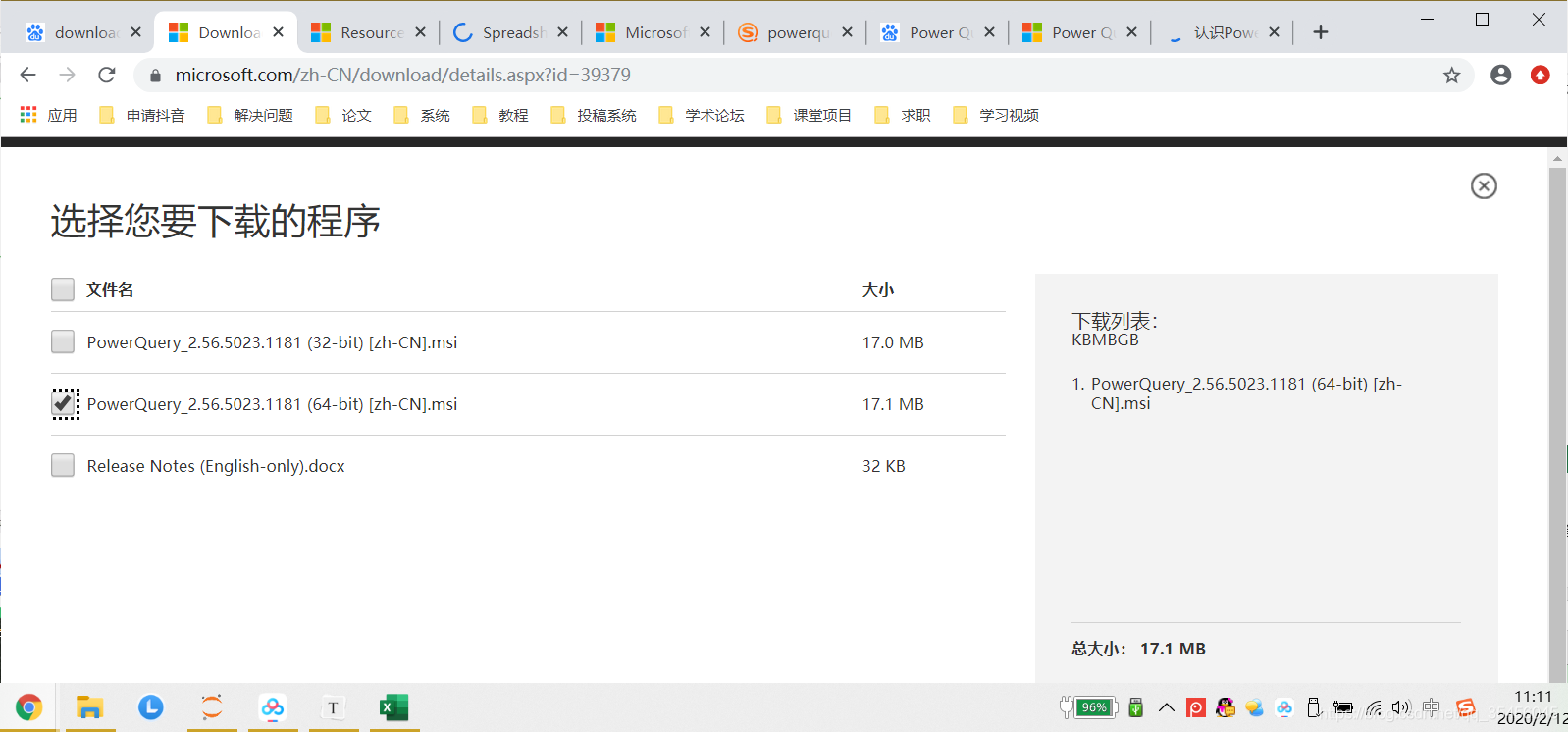
Task: Click the 17.0 MB size value
Action: tap(893, 342)
